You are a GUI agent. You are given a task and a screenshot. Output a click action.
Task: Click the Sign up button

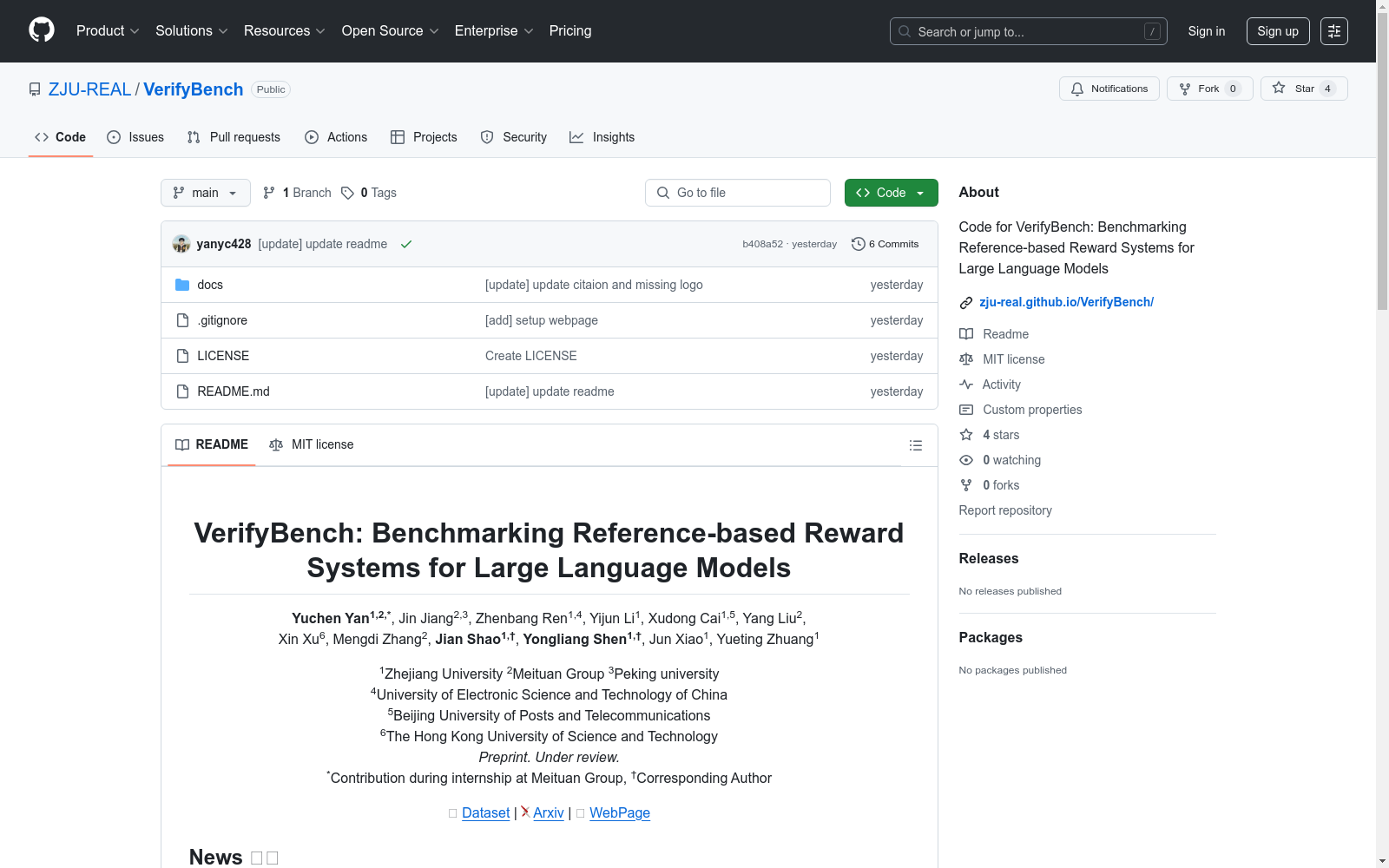tap(1278, 31)
